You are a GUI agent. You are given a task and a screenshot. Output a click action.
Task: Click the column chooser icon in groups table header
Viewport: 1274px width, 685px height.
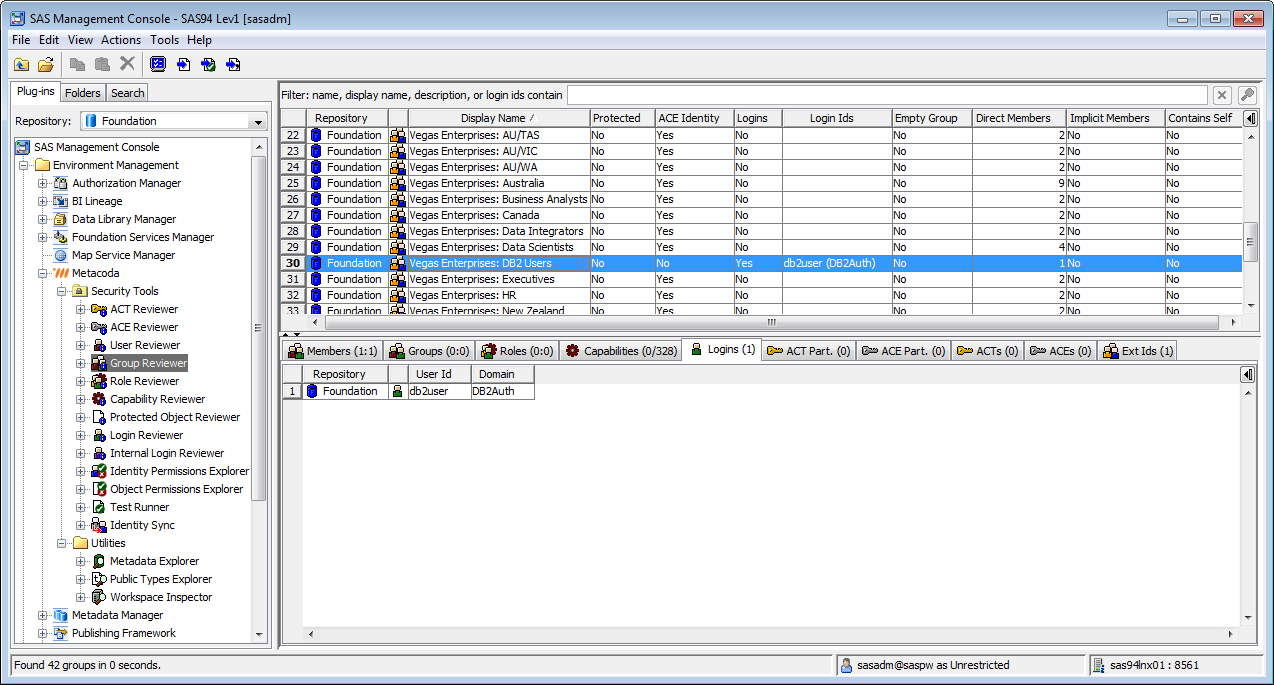[1250, 118]
